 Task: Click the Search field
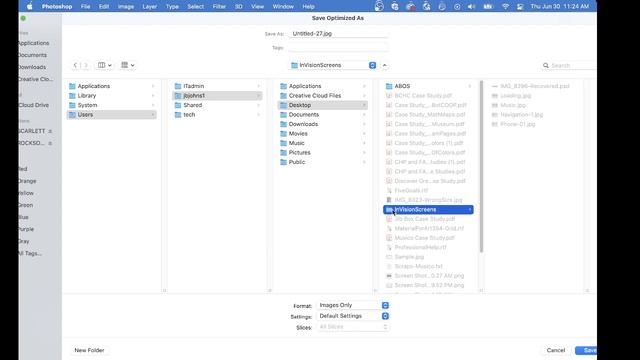[569, 65]
